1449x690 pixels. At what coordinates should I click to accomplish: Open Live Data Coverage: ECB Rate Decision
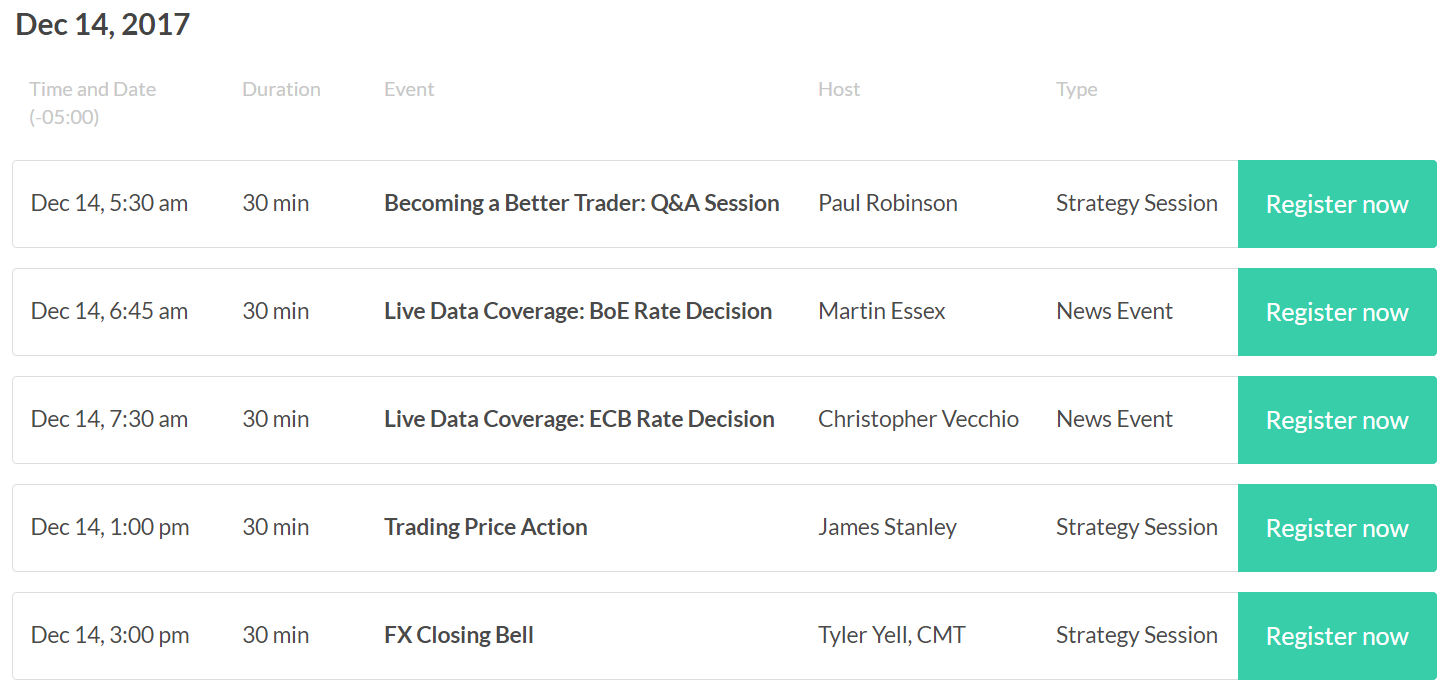coord(579,419)
